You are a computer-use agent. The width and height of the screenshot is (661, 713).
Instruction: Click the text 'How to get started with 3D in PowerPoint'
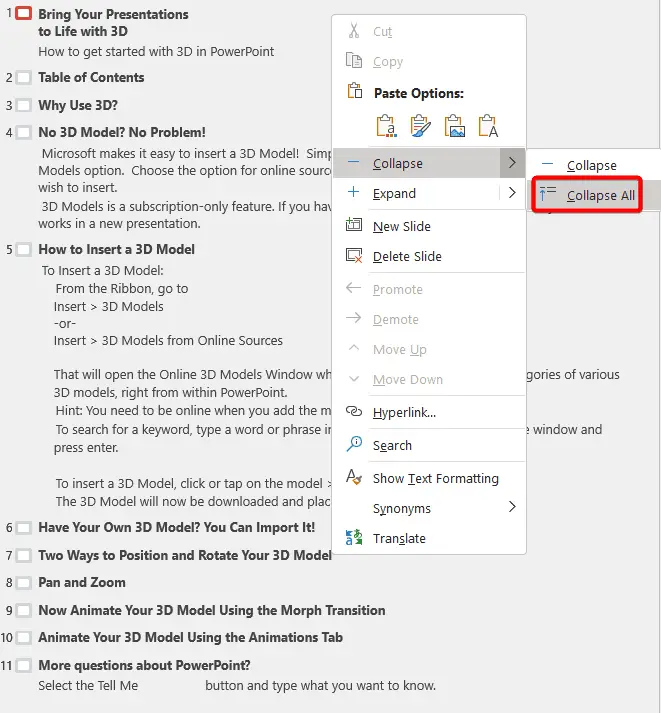tap(156, 52)
